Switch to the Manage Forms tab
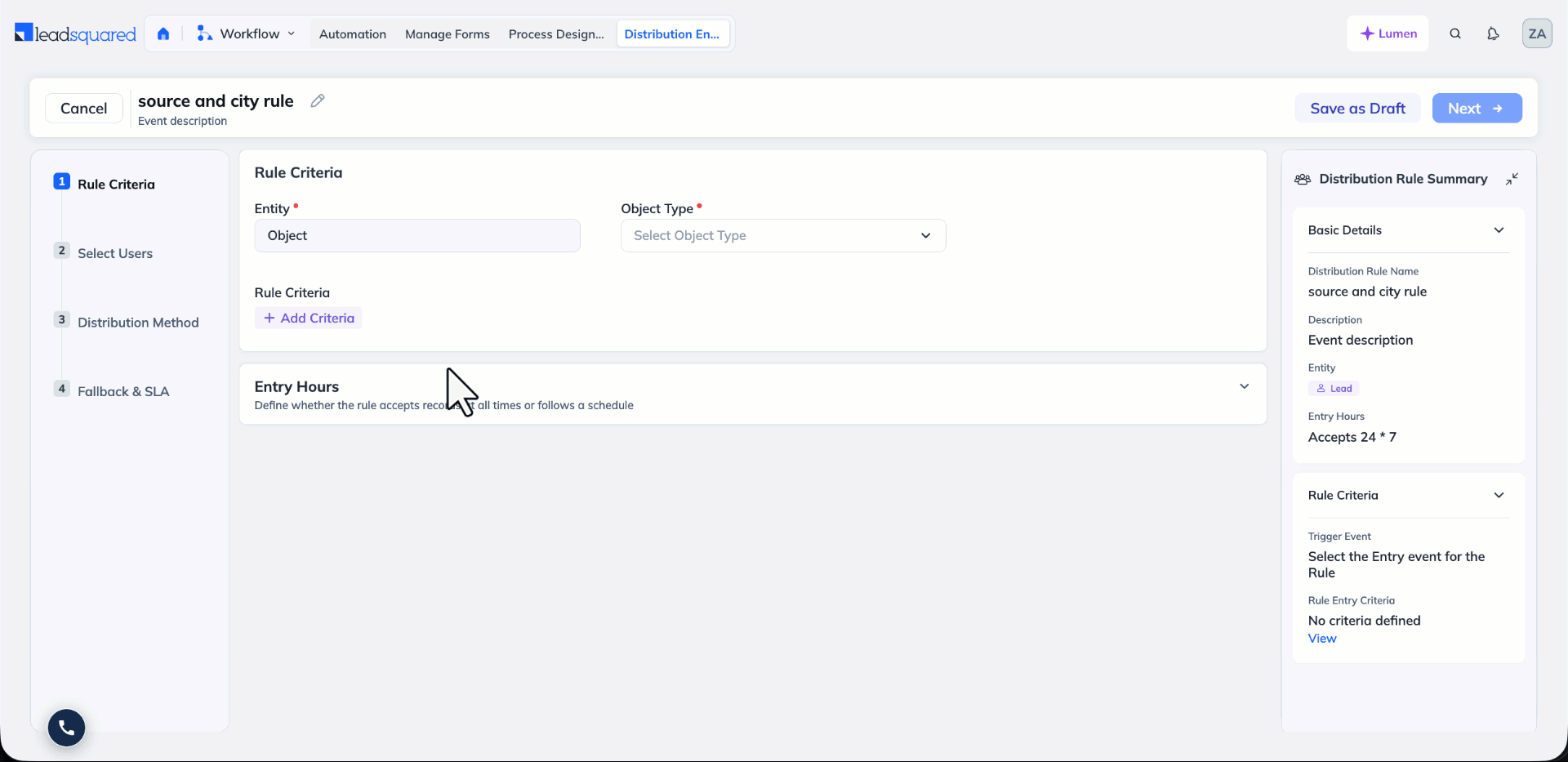This screenshot has width=1568, height=762. point(448,34)
